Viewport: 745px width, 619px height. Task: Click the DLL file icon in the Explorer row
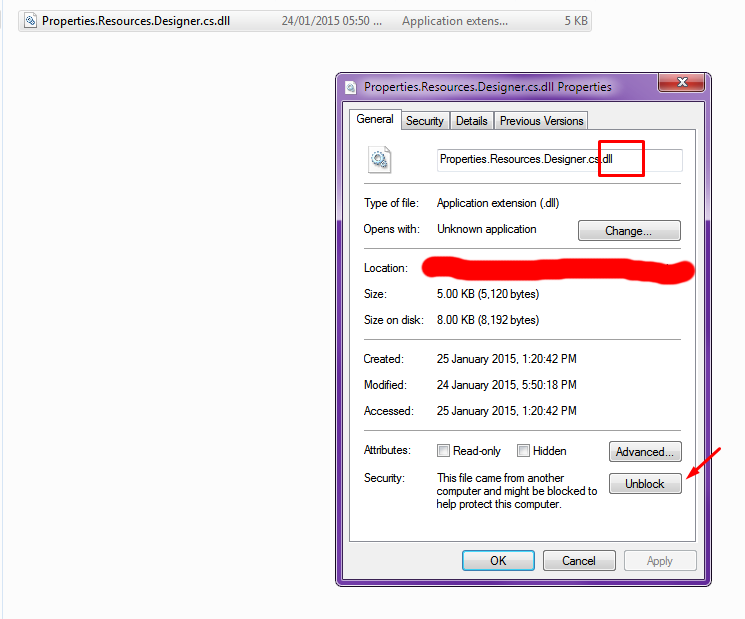(30, 21)
